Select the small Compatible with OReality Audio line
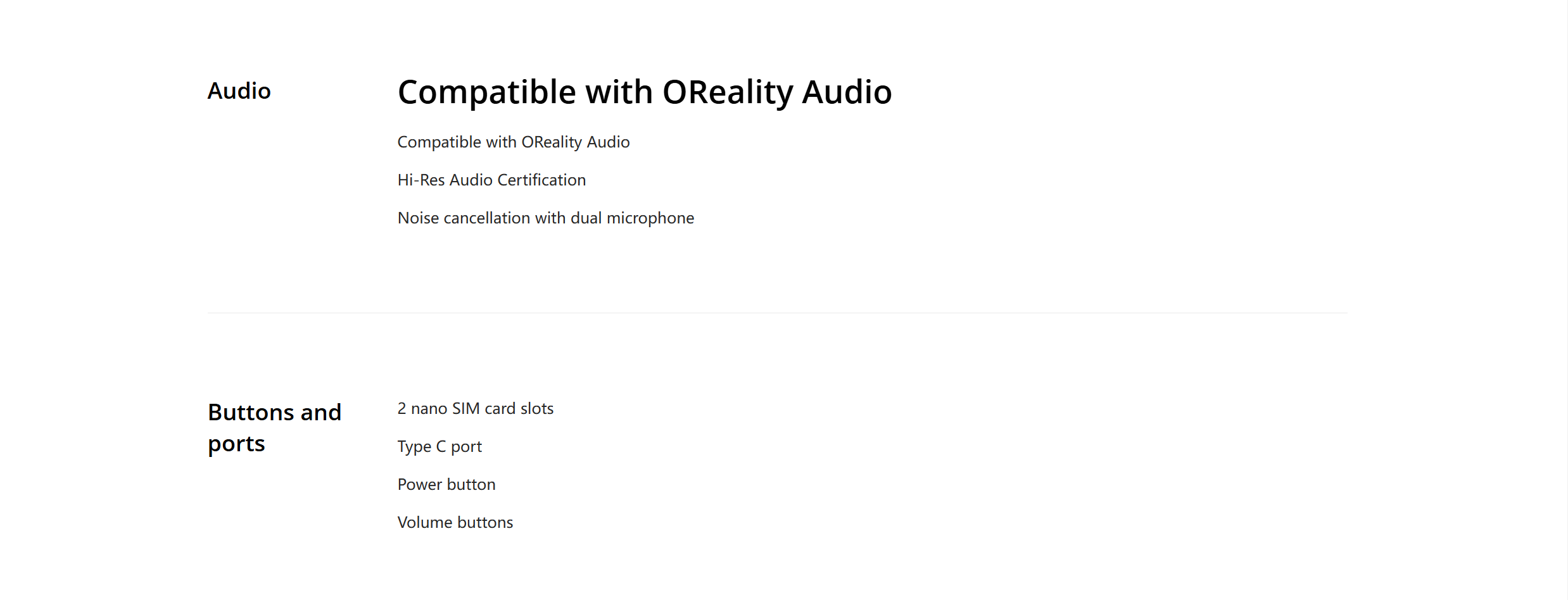The image size is (1568, 600). point(514,142)
